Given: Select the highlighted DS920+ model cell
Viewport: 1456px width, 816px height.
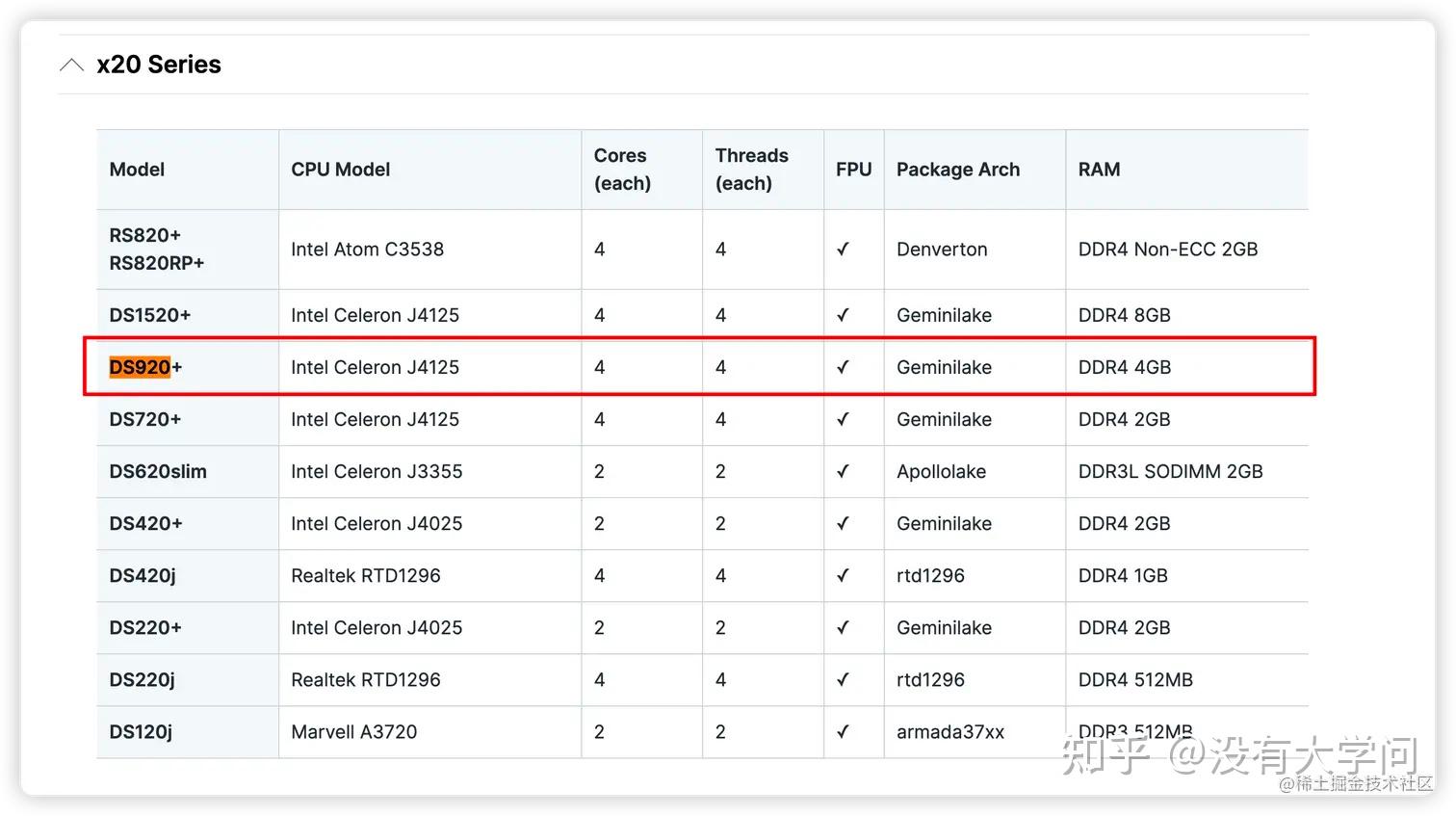Looking at the screenshot, I should pos(145,367).
